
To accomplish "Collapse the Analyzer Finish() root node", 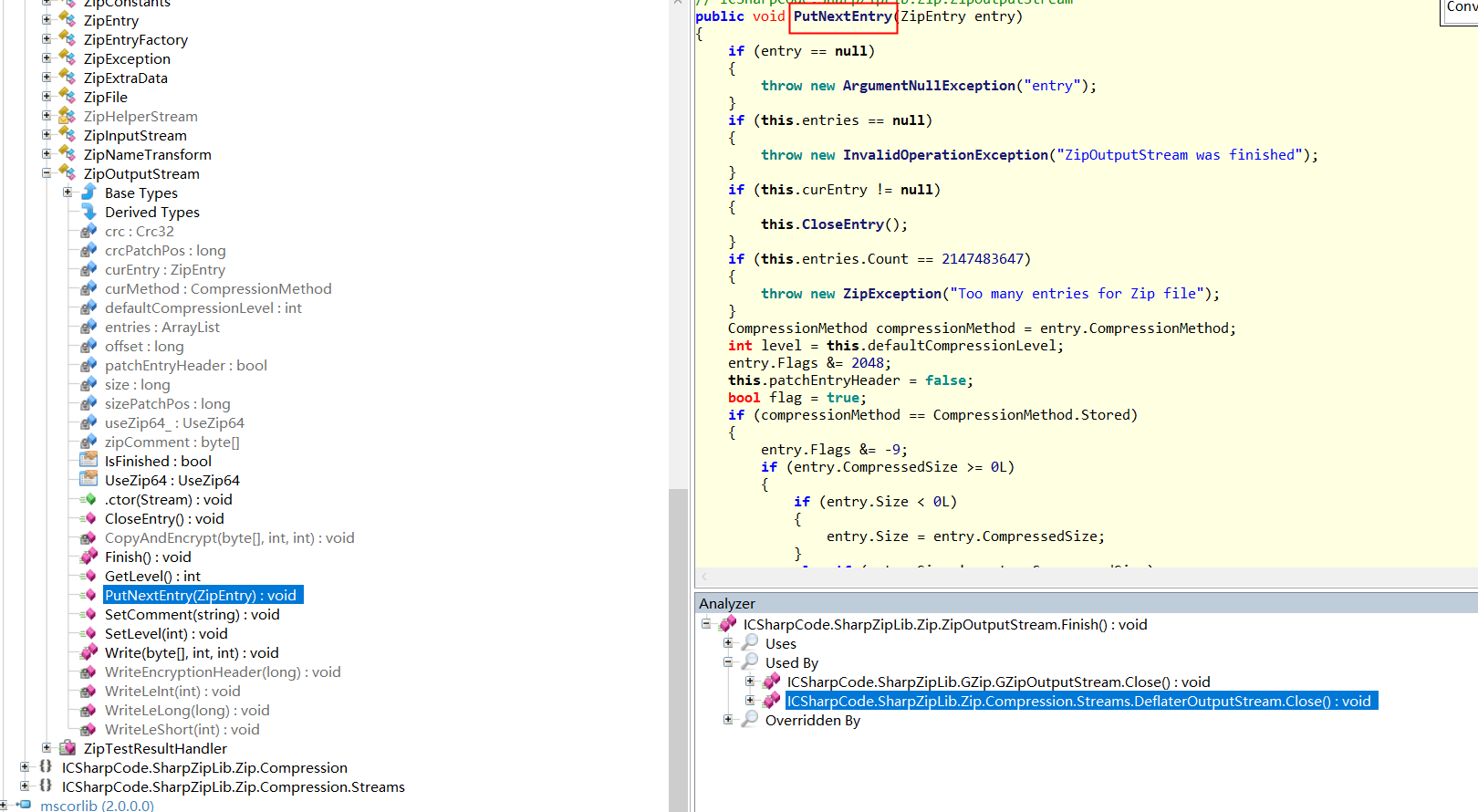I will coord(706,624).
